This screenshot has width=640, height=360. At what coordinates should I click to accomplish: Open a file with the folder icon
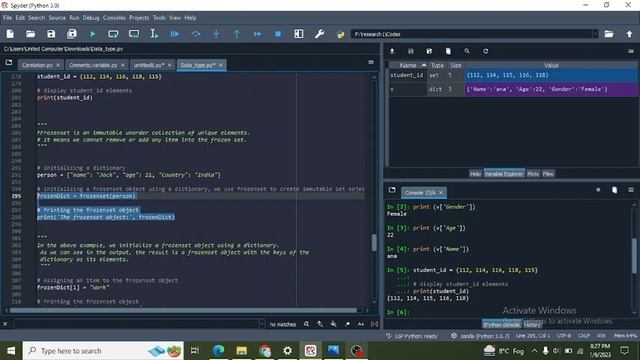(31, 34)
